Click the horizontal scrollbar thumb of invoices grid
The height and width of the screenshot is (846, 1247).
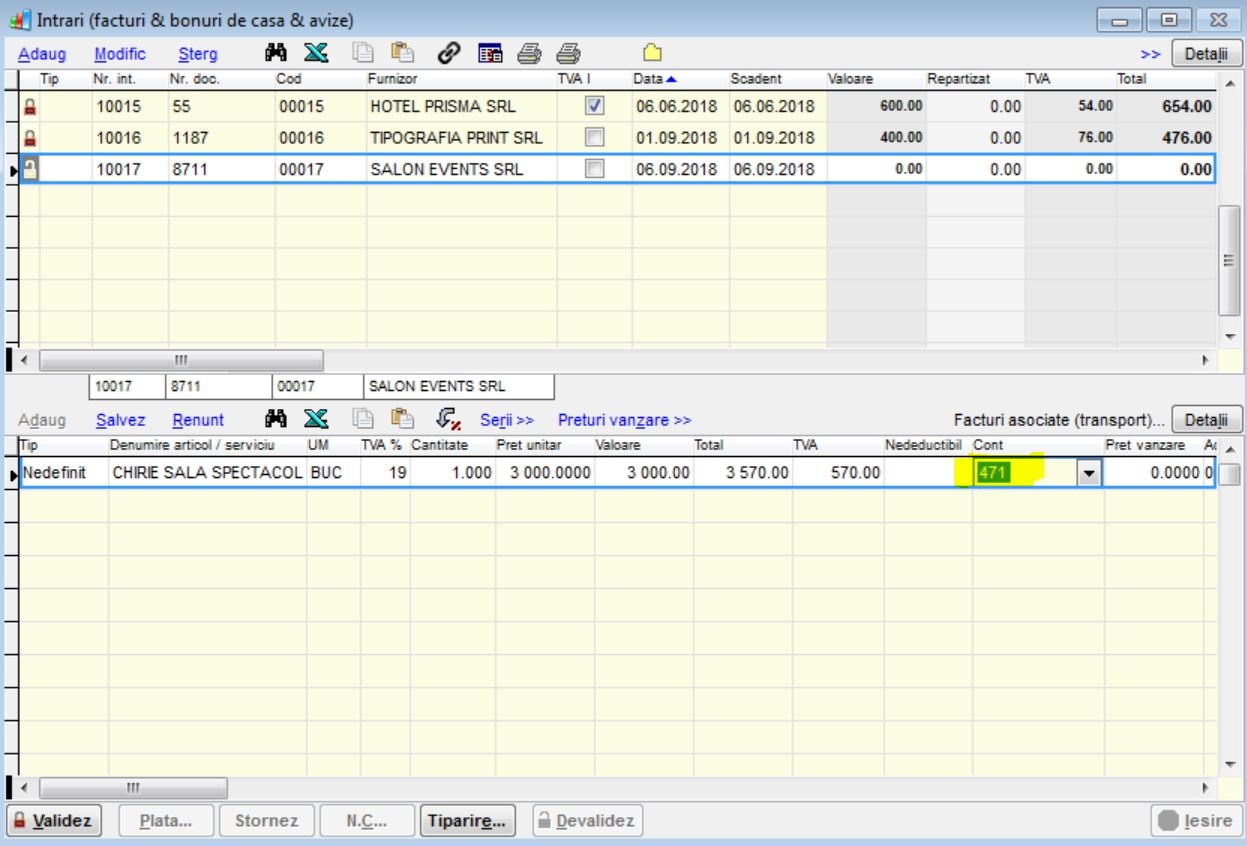pos(180,359)
